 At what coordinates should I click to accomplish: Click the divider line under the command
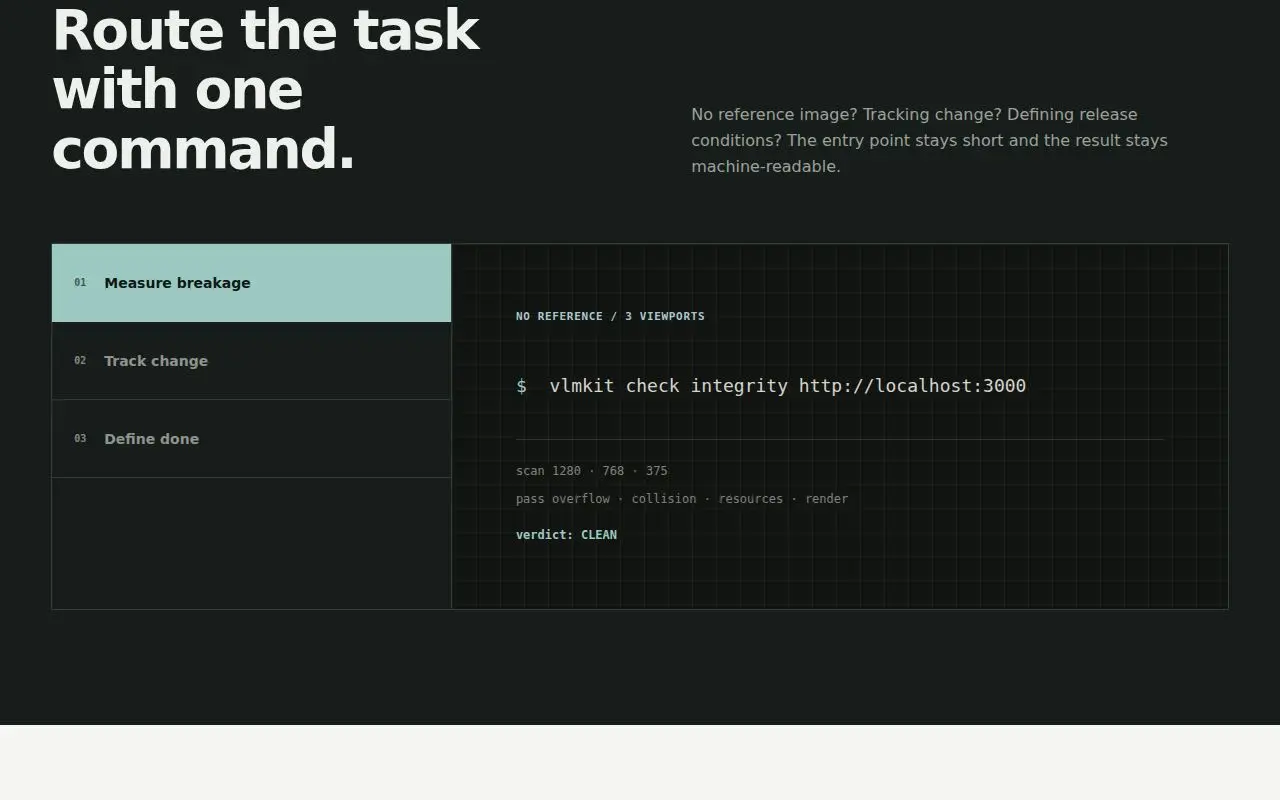click(x=840, y=439)
